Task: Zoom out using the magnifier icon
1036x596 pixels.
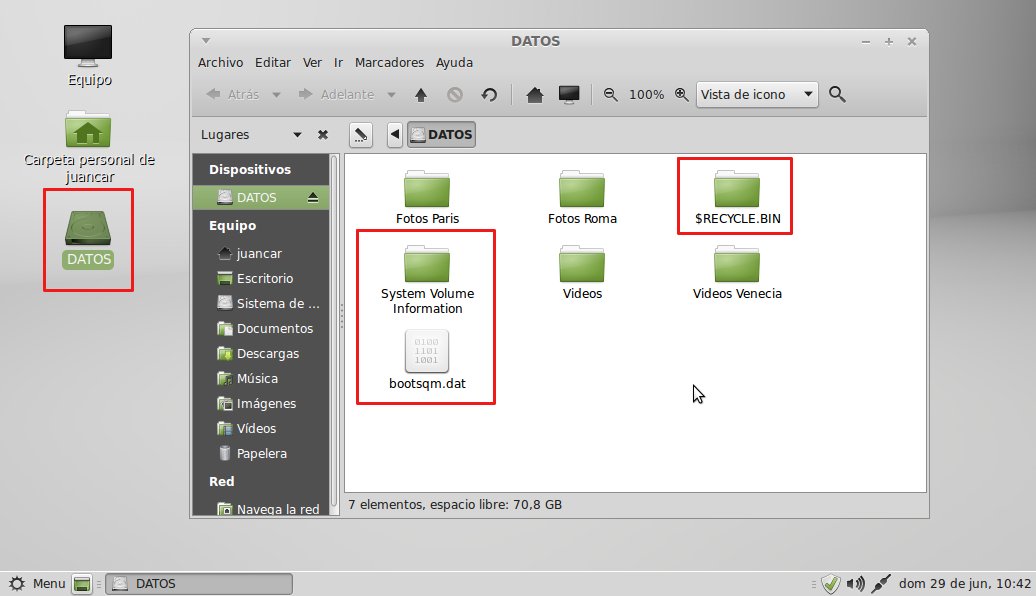Action: click(611, 94)
